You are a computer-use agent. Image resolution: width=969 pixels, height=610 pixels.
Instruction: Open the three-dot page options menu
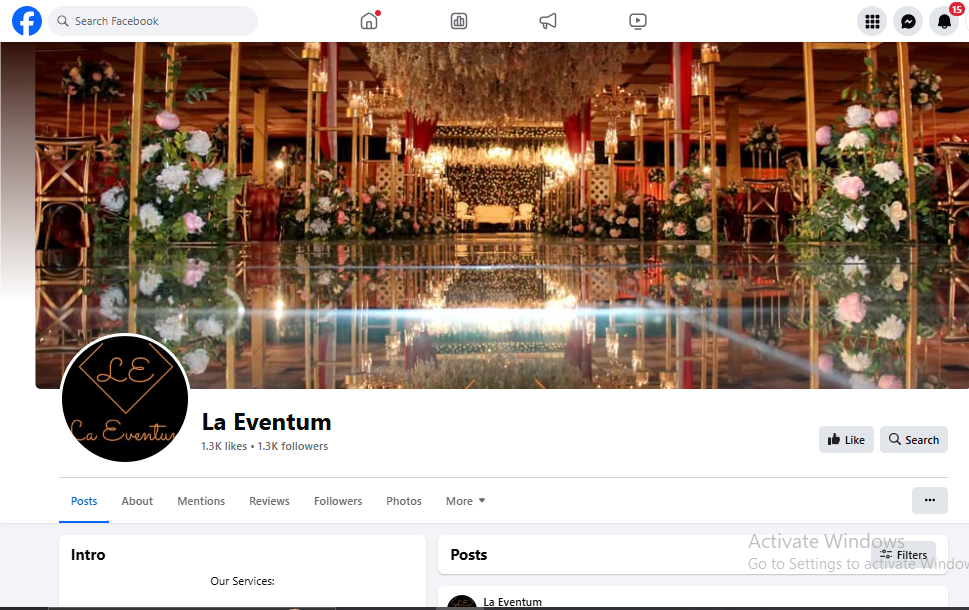[x=929, y=501]
